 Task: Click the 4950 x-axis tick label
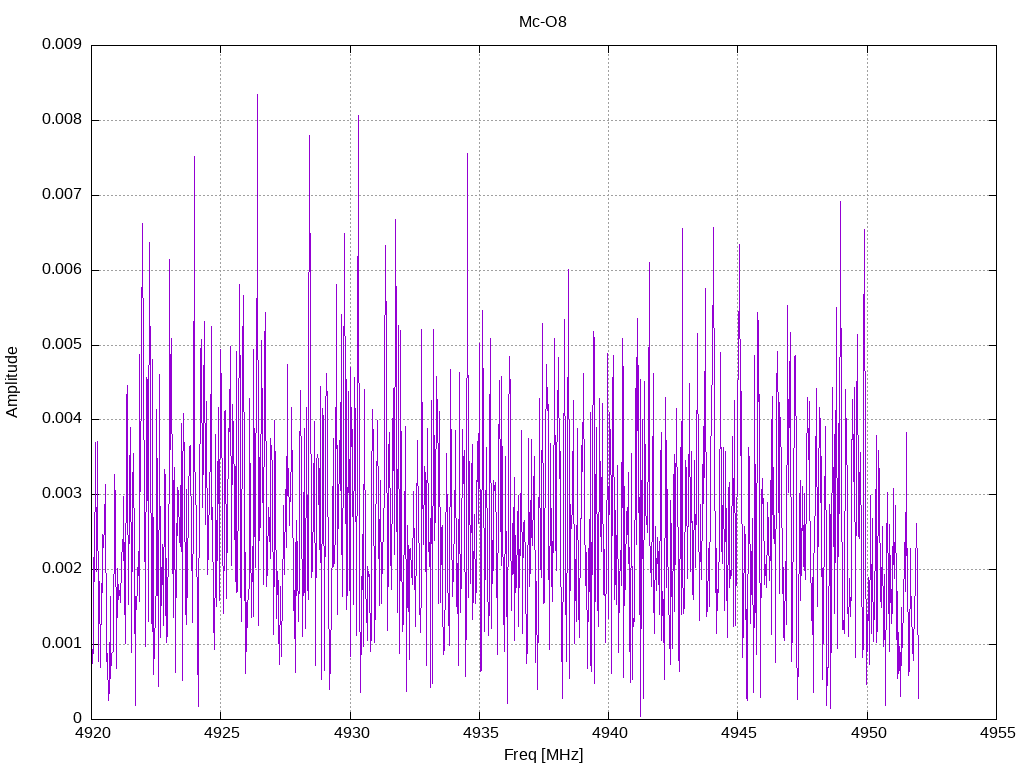(868, 733)
